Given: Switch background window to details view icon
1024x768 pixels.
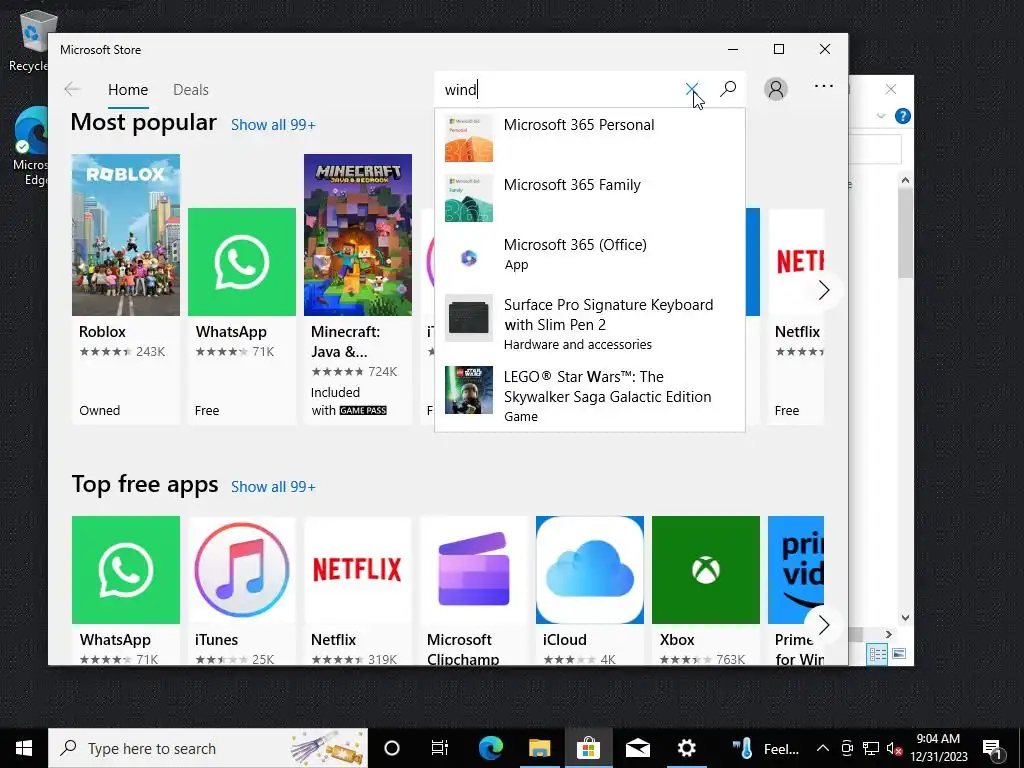Looking at the screenshot, I should 878,654.
